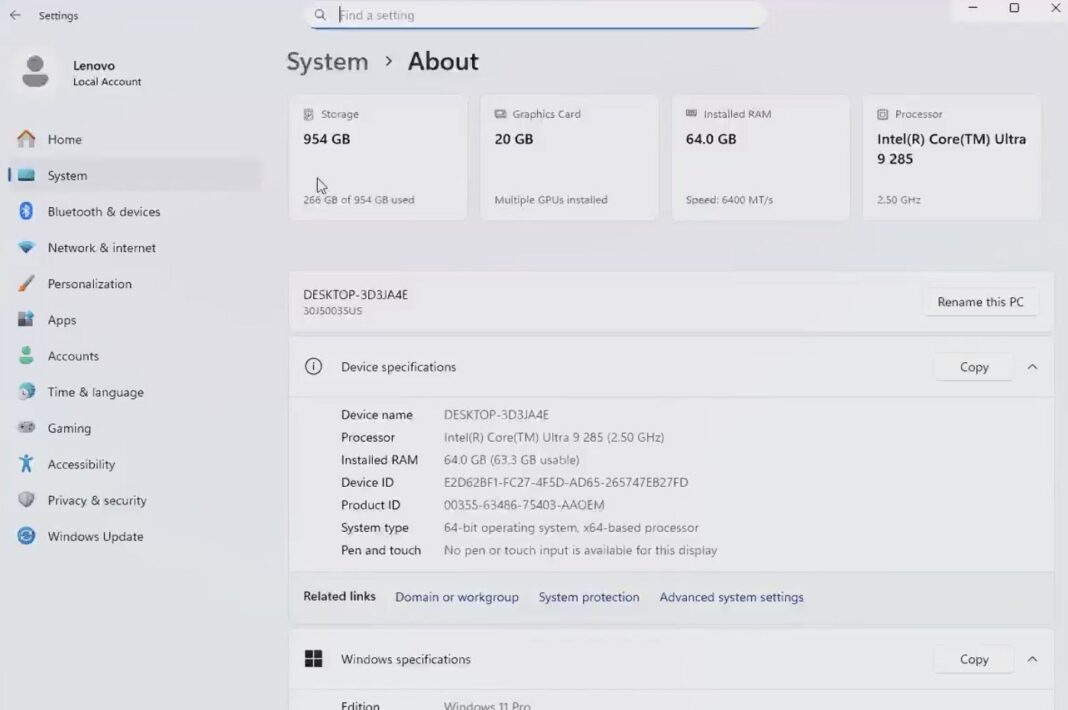Select the Product ID 00355-63486-75403-AAOEM
This screenshot has height=710, width=1068.
[x=524, y=505]
